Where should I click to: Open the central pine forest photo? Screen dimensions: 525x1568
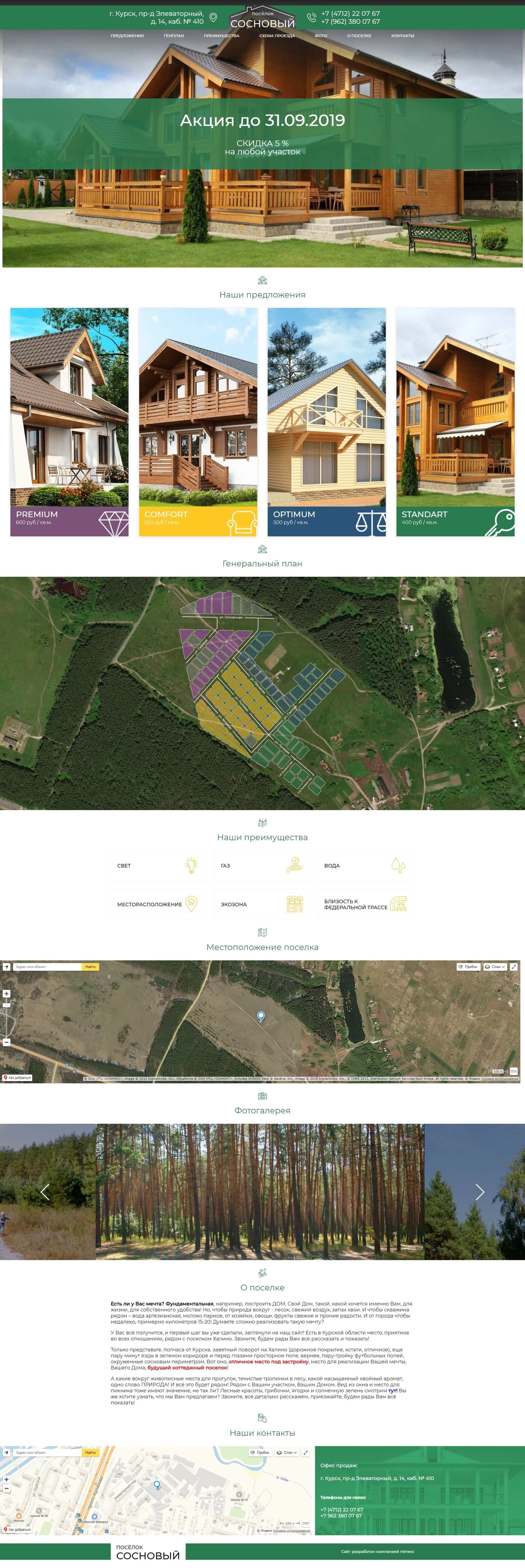(x=260, y=1192)
